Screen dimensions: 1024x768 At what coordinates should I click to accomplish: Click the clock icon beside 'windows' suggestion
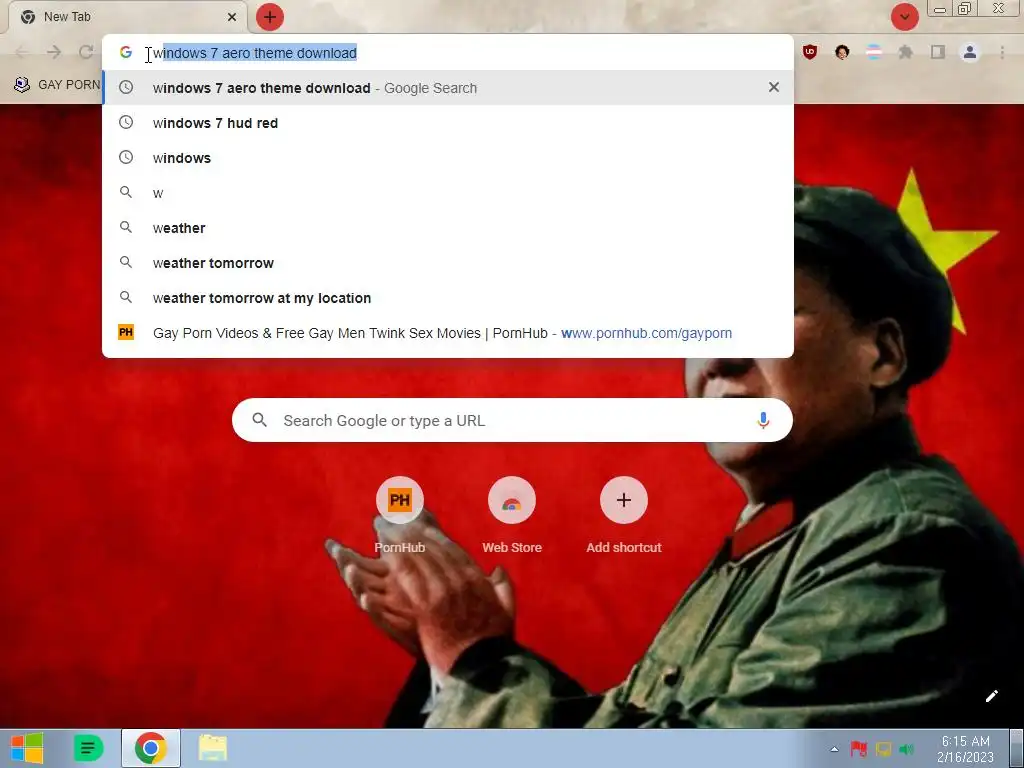click(126, 157)
